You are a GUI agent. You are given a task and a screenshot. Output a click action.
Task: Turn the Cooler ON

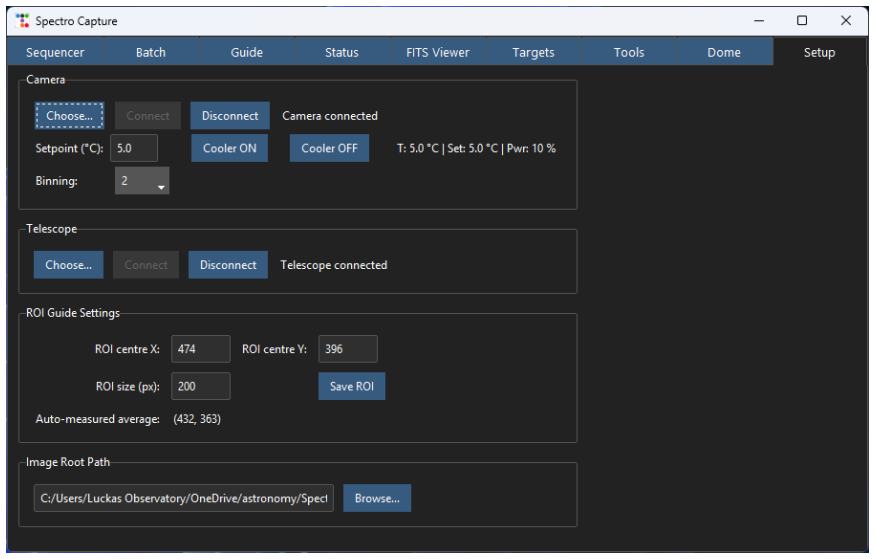tap(229, 148)
